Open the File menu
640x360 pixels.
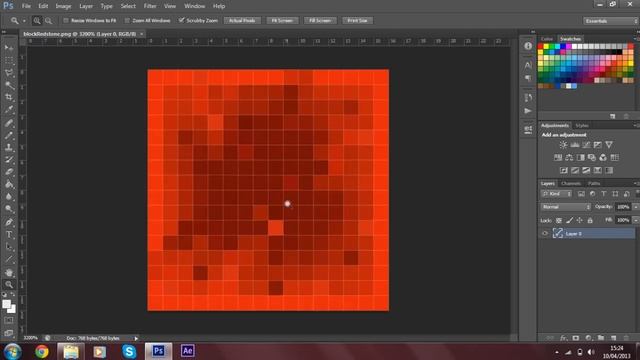click(x=26, y=6)
